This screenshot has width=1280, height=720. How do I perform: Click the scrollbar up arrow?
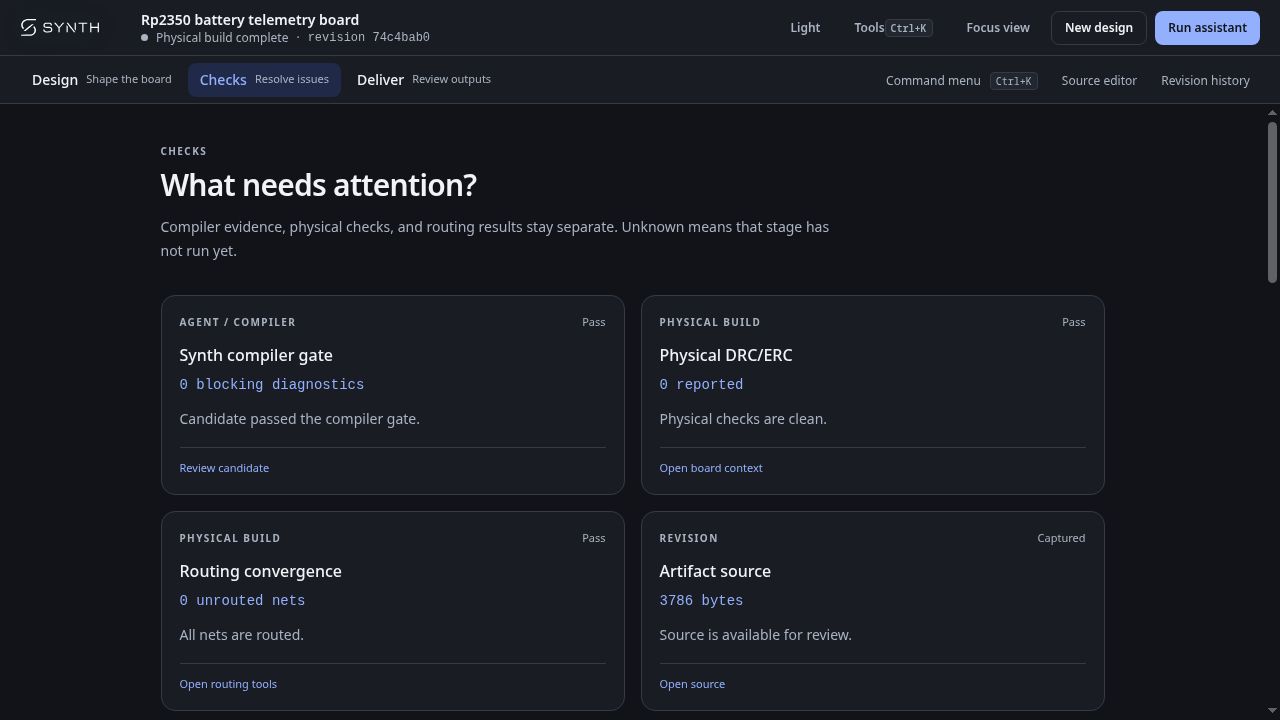click(1272, 112)
